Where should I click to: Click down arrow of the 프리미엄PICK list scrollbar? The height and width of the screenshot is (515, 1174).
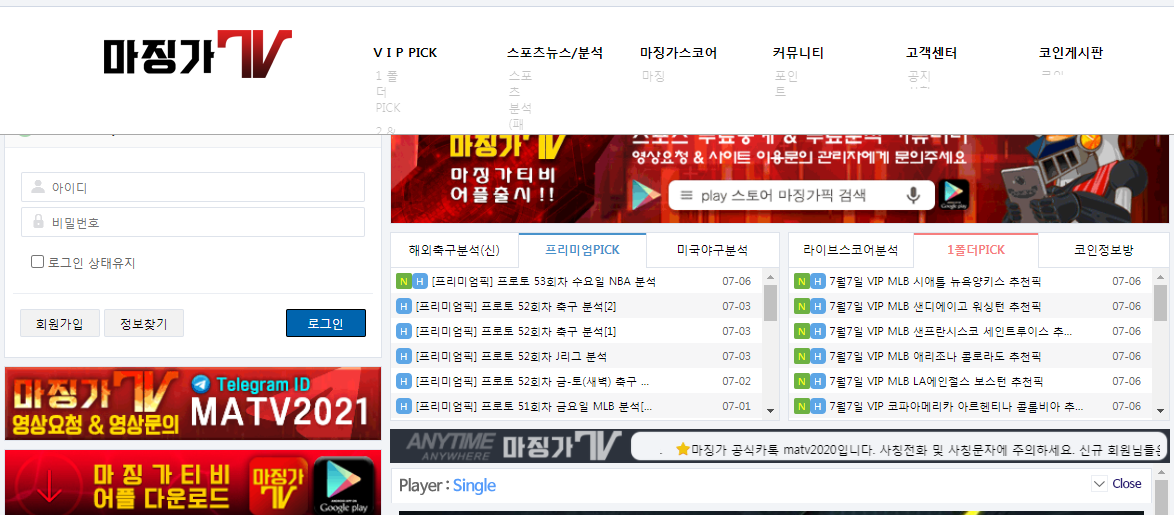point(770,410)
